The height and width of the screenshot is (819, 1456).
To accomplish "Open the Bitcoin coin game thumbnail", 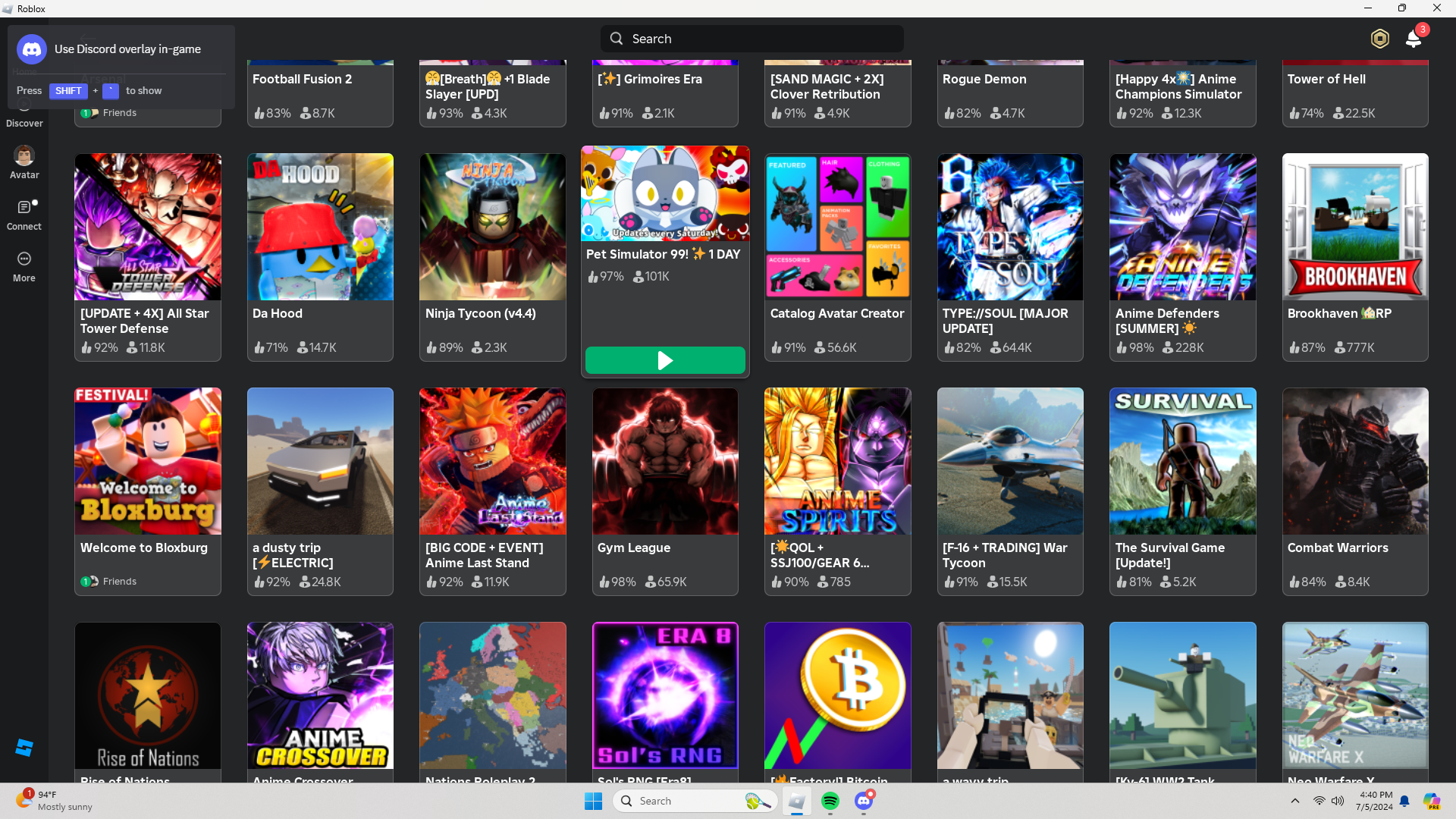I will coord(838,695).
